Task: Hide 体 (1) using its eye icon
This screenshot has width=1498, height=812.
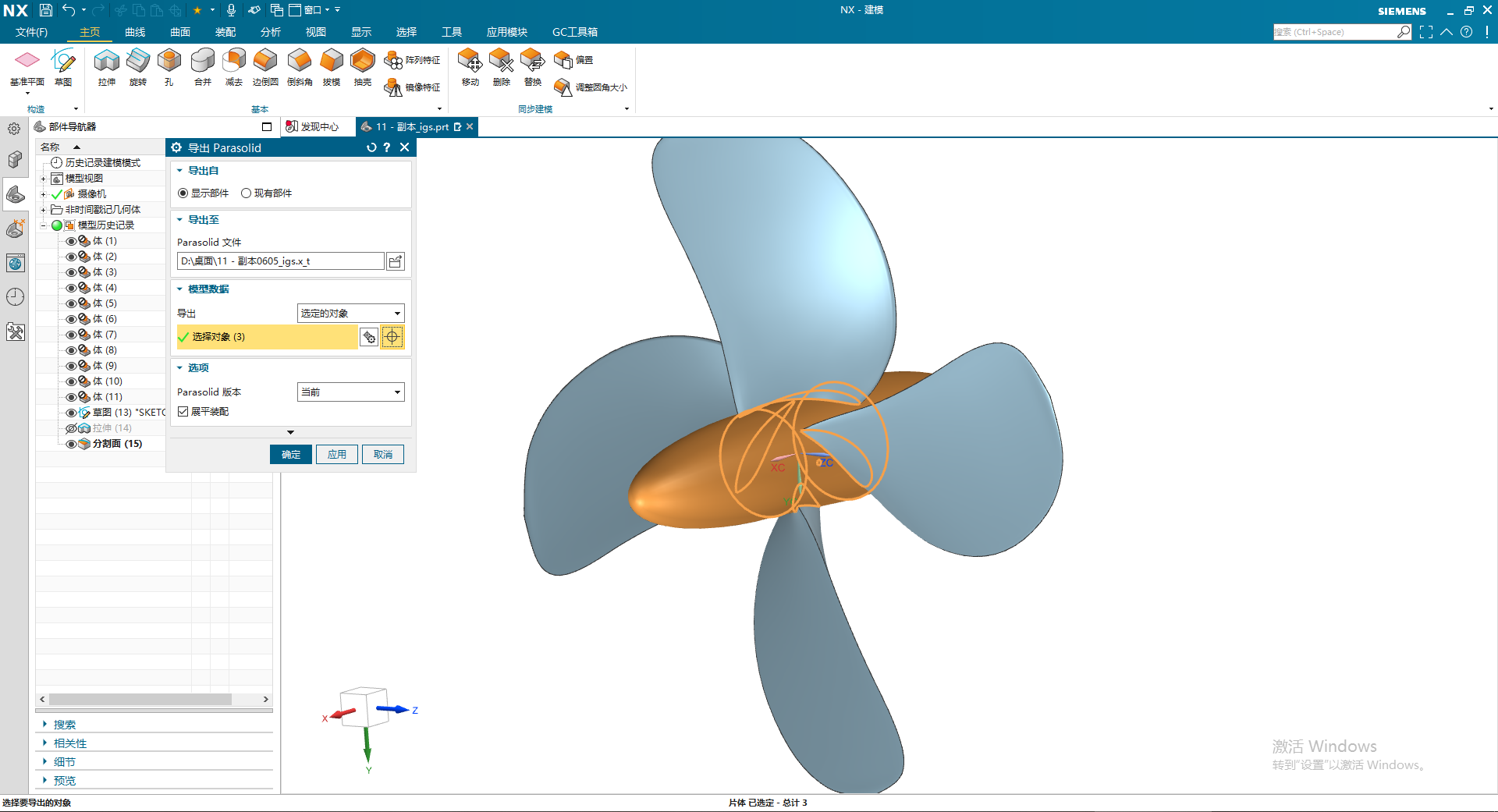Action: pyautogui.click(x=71, y=241)
